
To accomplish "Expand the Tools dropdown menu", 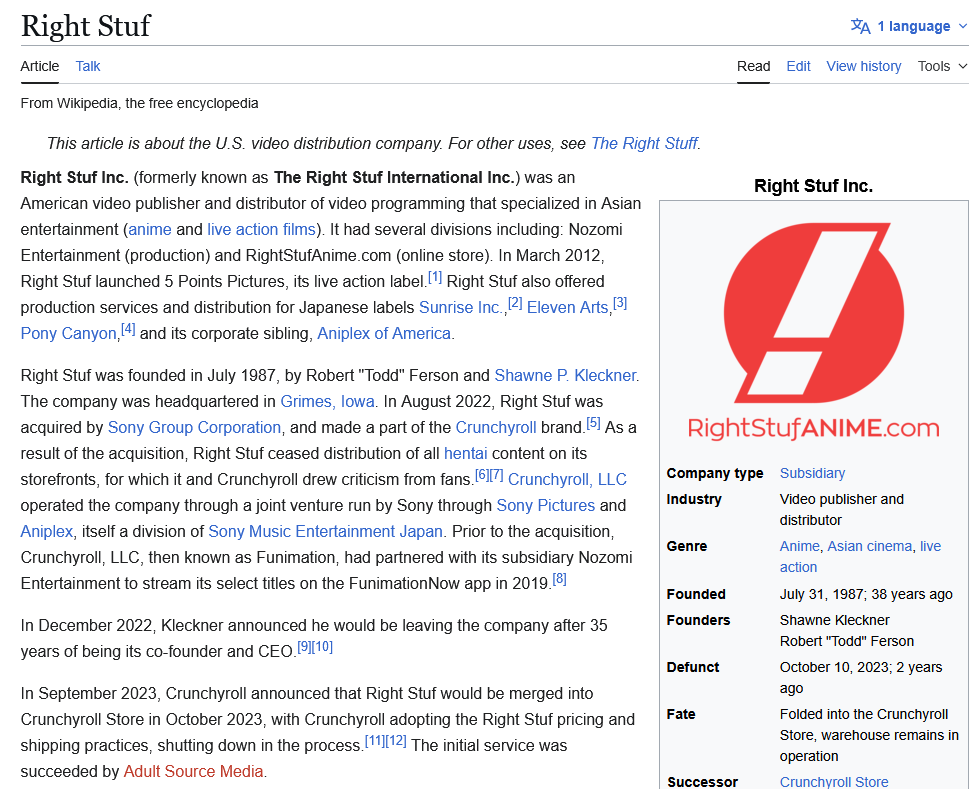I will click(942, 66).
